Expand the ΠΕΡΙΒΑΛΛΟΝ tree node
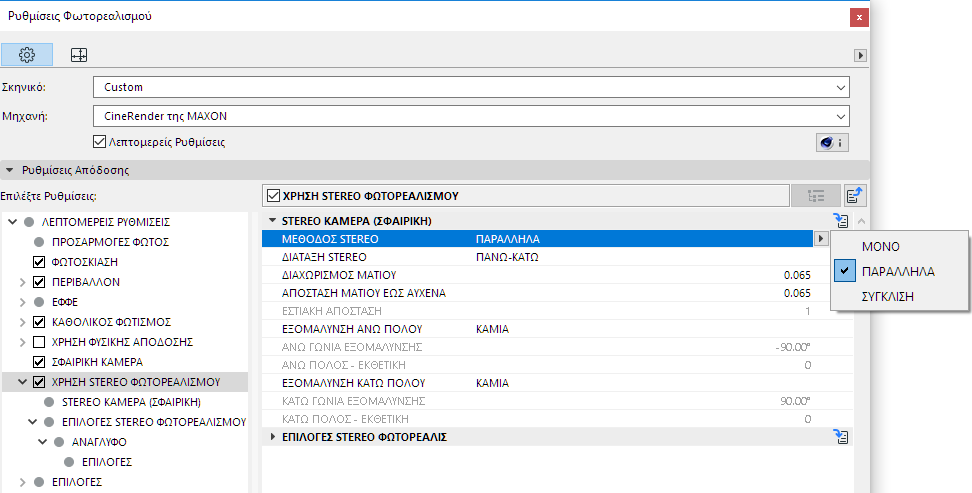This screenshot has width=972, height=493. (23, 282)
